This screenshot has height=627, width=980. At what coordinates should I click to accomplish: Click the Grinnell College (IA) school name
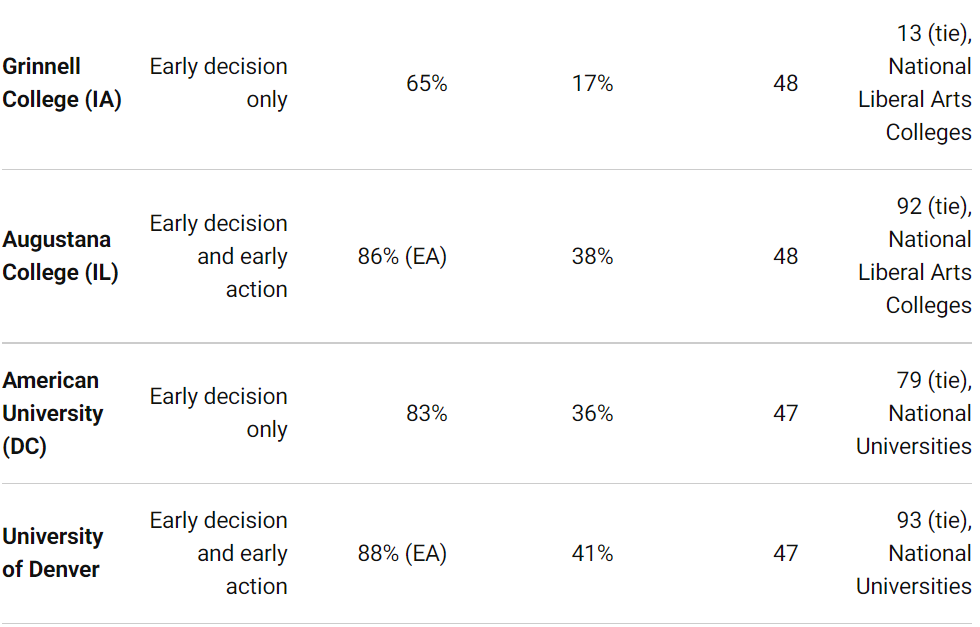coord(62,83)
